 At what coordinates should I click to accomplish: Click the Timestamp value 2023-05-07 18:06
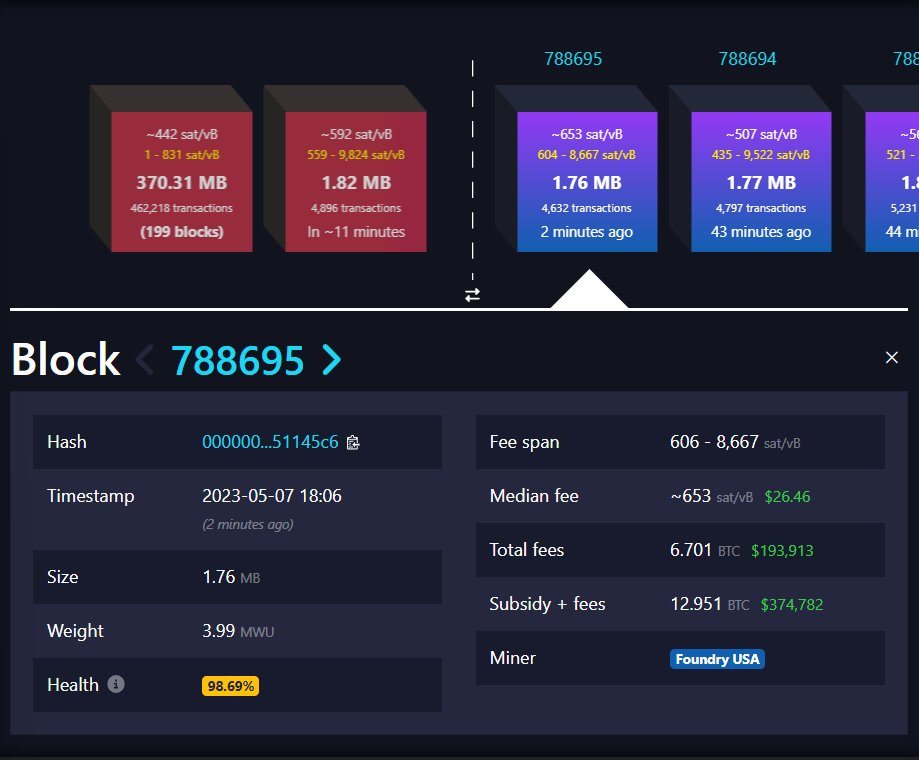[272, 496]
